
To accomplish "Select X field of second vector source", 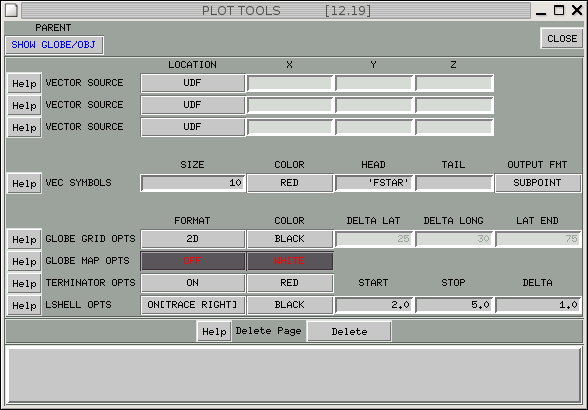I will click(290, 105).
